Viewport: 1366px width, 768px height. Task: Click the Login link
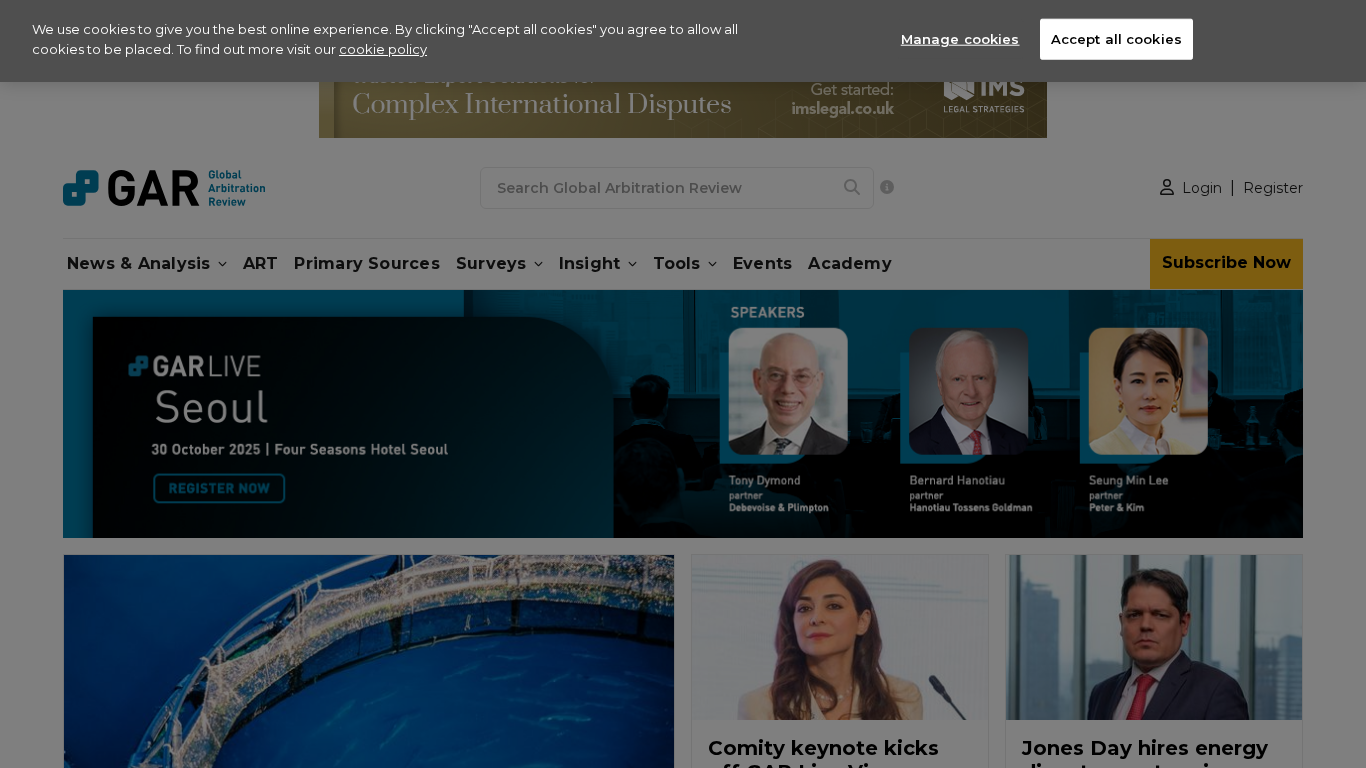[1202, 188]
